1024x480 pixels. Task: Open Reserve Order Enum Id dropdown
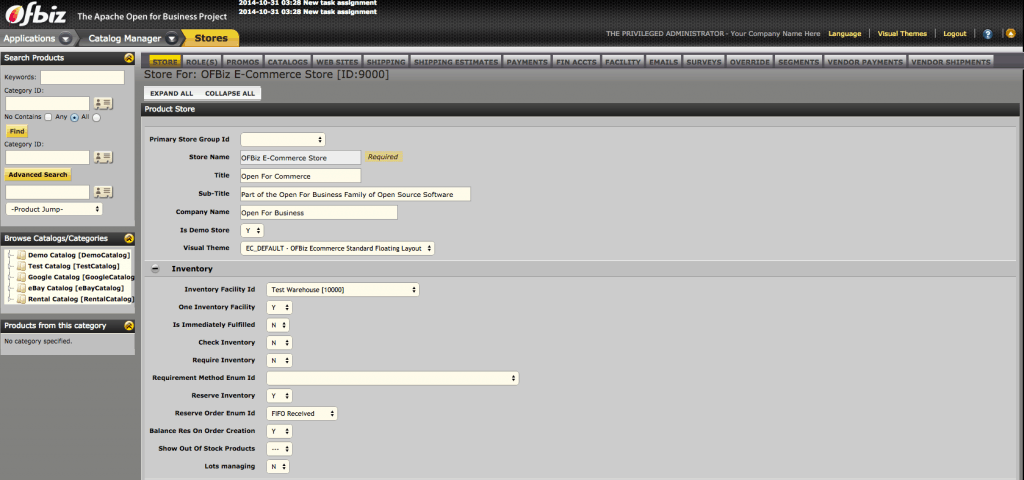click(302, 413)
